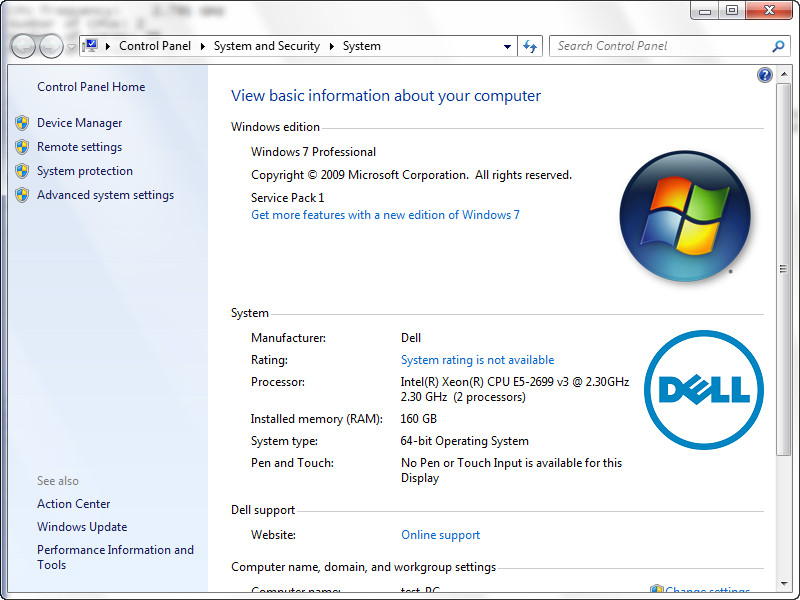Click the scrollbar down arrow
The height and width of the screenshot is (600, 800).
pyautogui.click(x=784, y=584)
